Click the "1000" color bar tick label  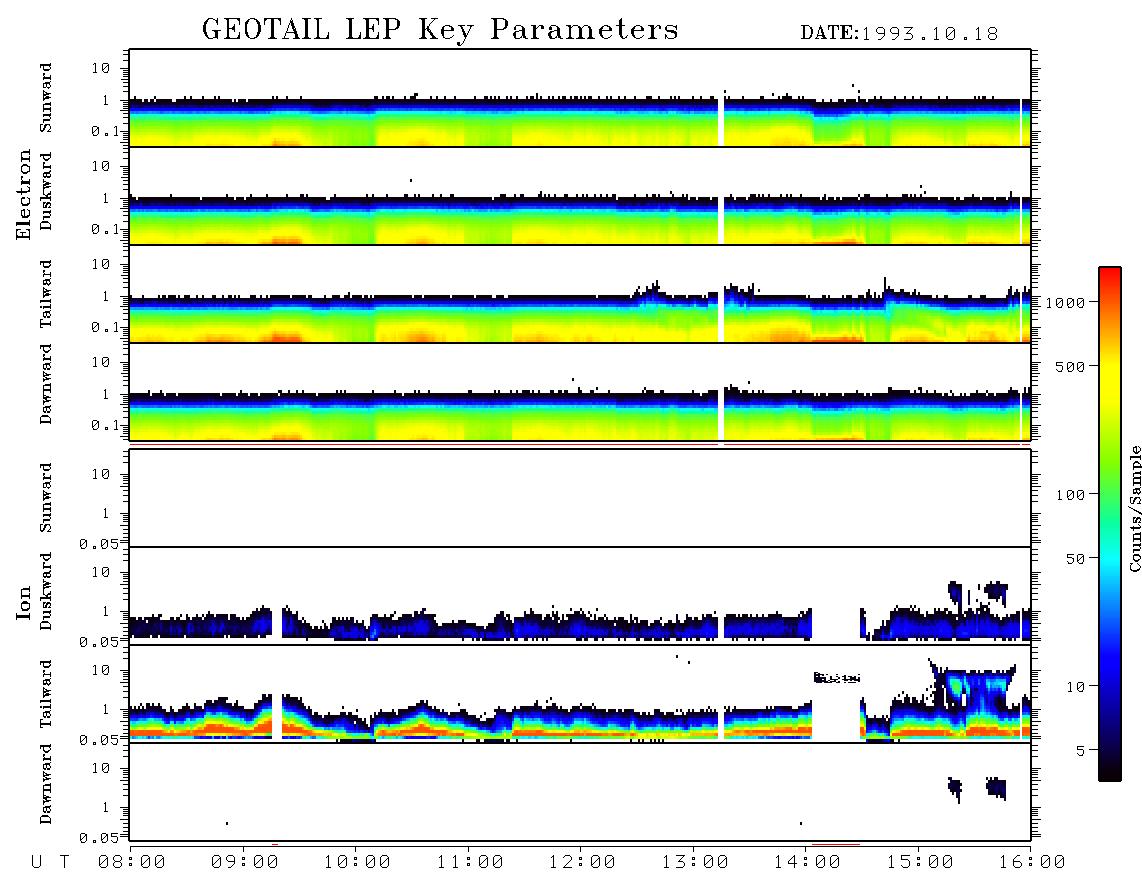(x=1066, y=302)
